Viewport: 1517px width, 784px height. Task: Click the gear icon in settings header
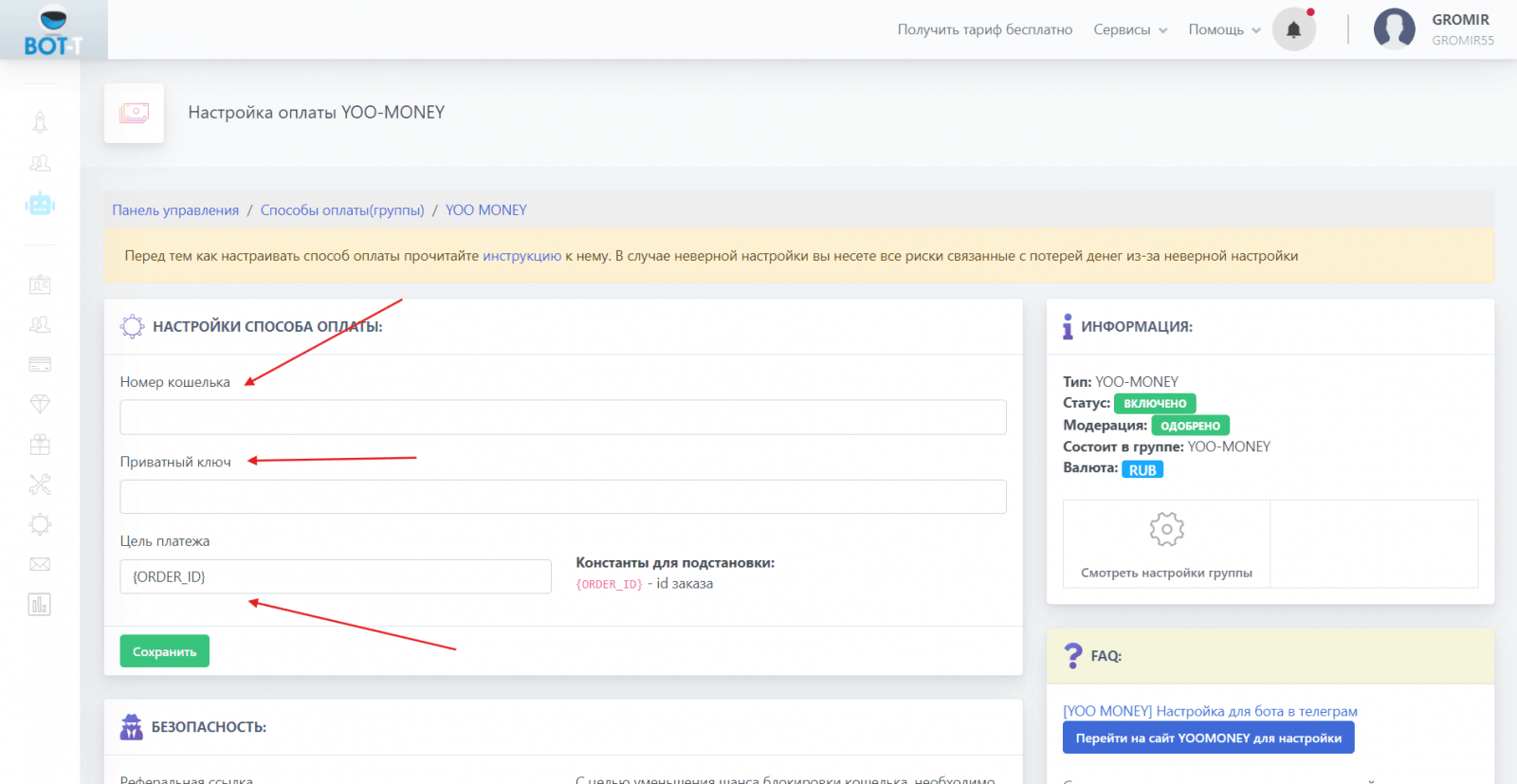tap(132, 326)
